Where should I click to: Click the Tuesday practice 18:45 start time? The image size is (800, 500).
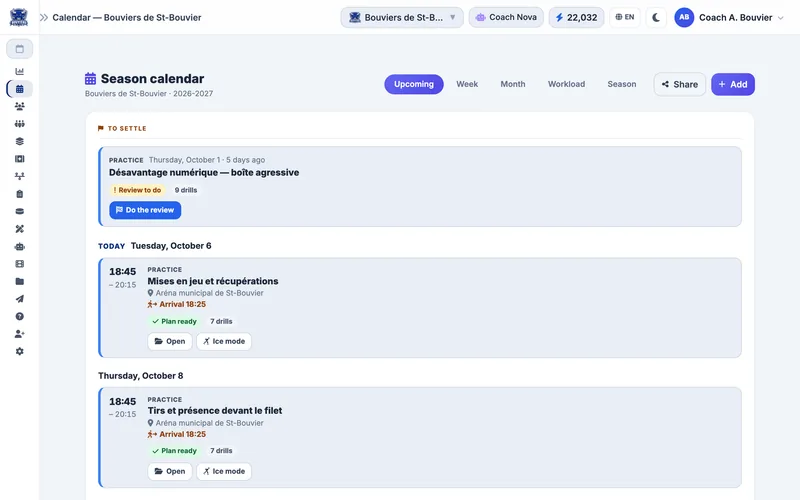[122, 271]
